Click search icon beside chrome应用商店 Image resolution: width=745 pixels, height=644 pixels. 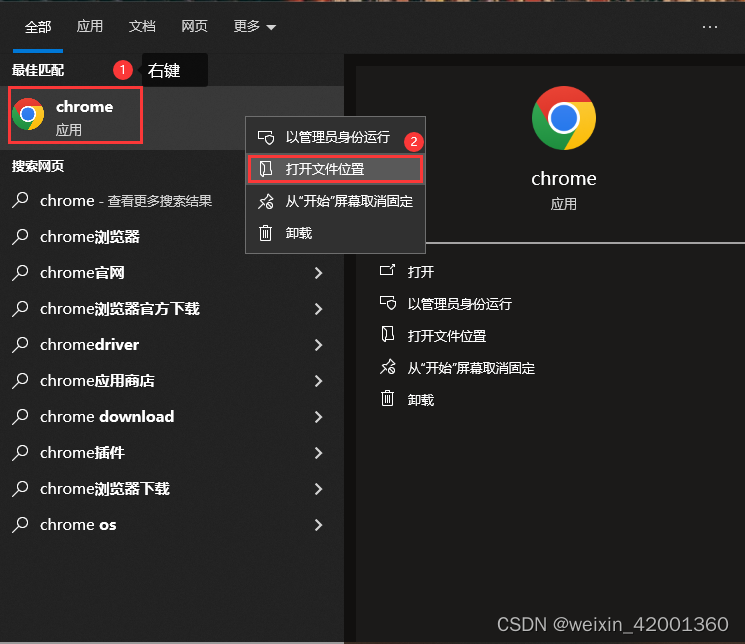coord(20,380)
